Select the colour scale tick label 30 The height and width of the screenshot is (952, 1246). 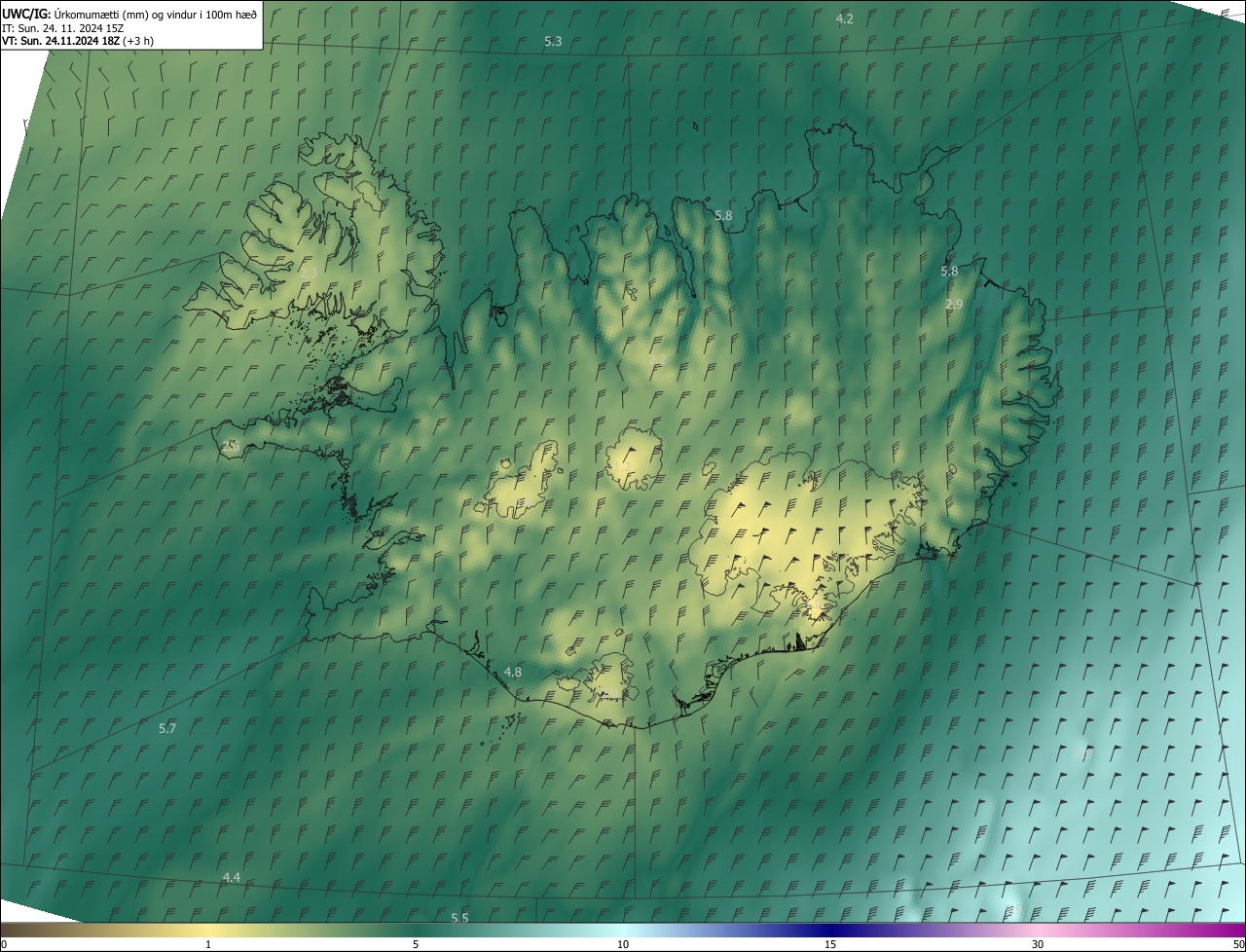point(1038,945)
